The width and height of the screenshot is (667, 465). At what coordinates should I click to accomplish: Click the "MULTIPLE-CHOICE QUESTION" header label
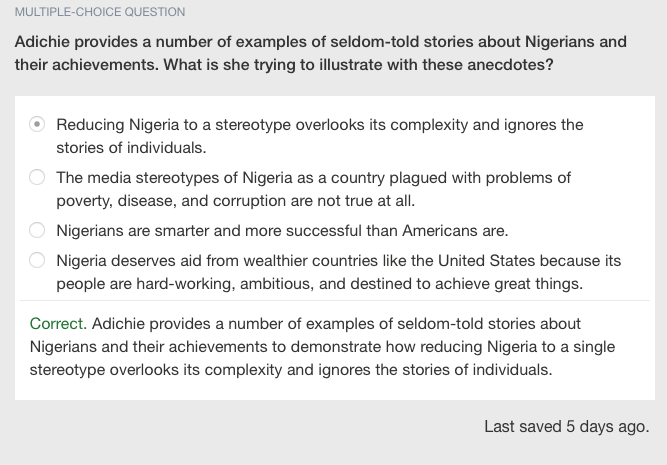(100, 12)
